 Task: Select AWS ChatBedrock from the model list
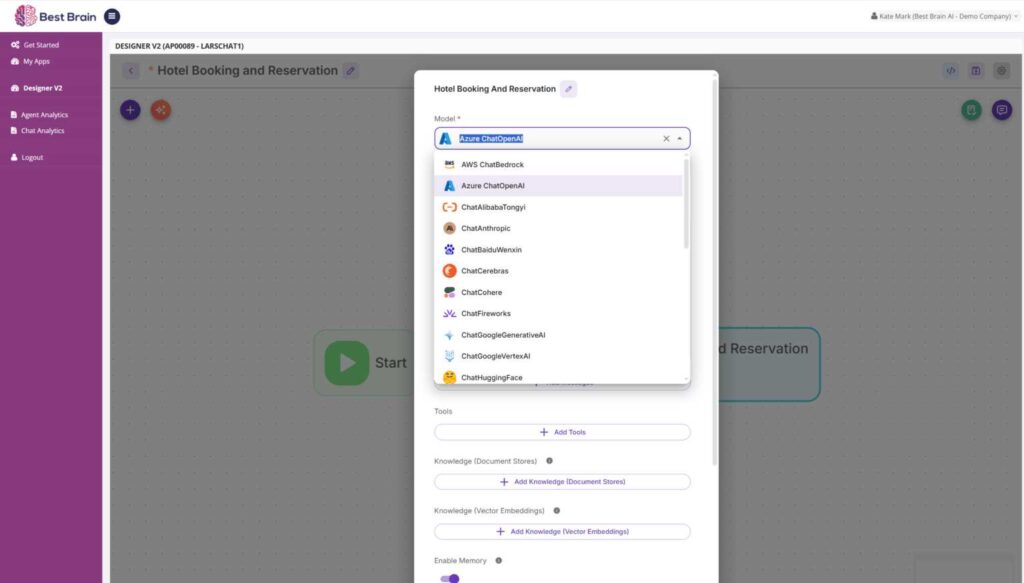[558, 165]
